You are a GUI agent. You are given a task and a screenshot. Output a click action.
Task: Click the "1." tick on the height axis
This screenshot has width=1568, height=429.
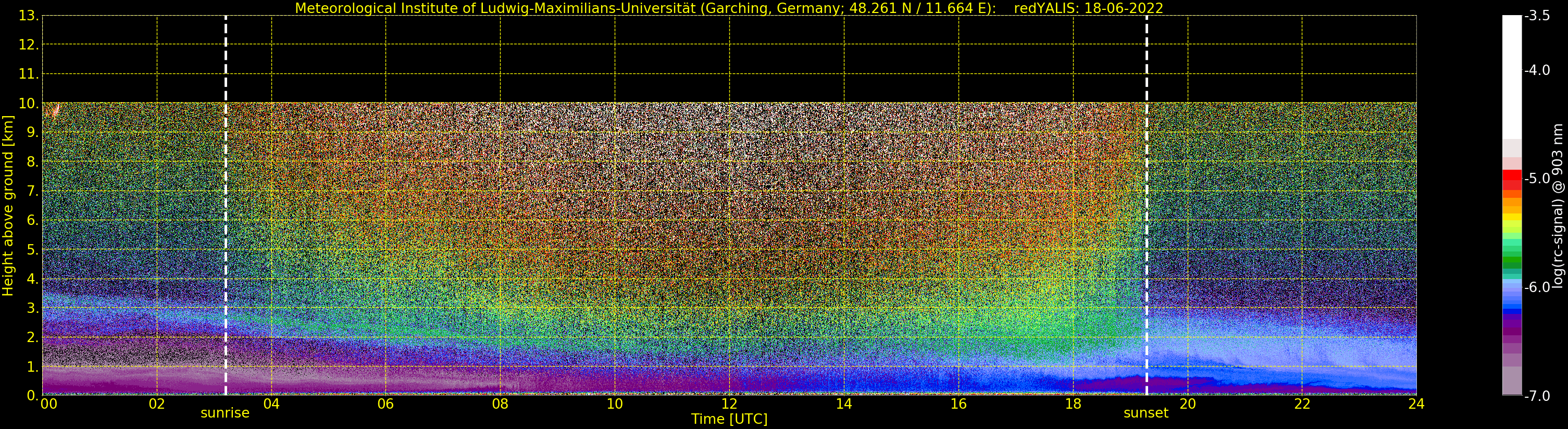click(x=33, y=367)
